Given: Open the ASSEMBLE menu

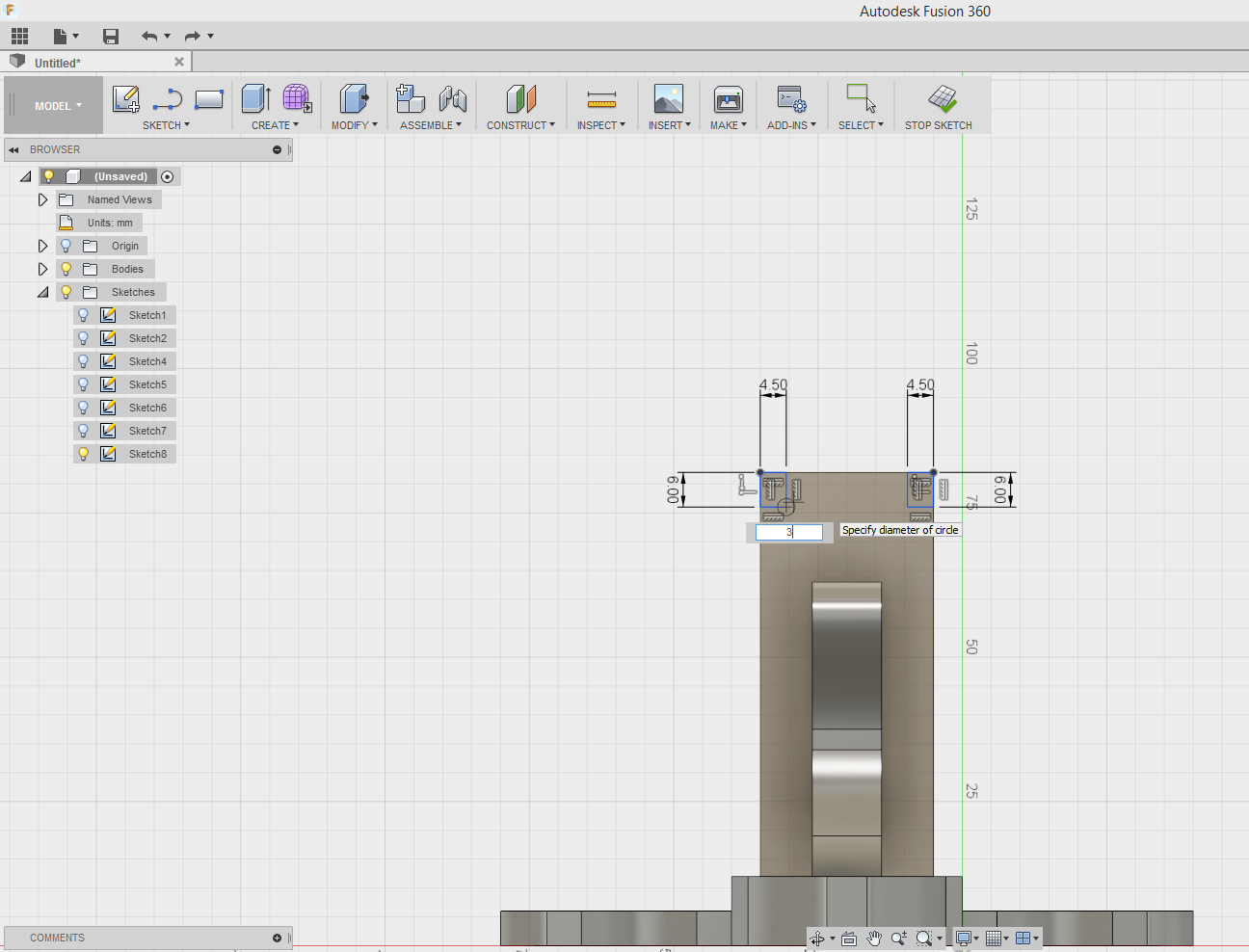Looking at the screenshot, I should pyautogui.click(x=431, y=125).
